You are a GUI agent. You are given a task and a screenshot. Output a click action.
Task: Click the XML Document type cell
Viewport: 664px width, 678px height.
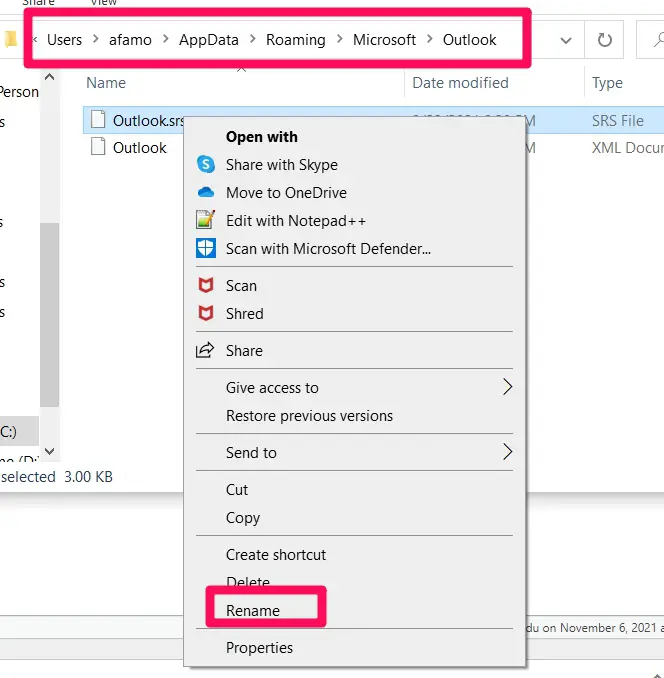click(x=627, y=147)
